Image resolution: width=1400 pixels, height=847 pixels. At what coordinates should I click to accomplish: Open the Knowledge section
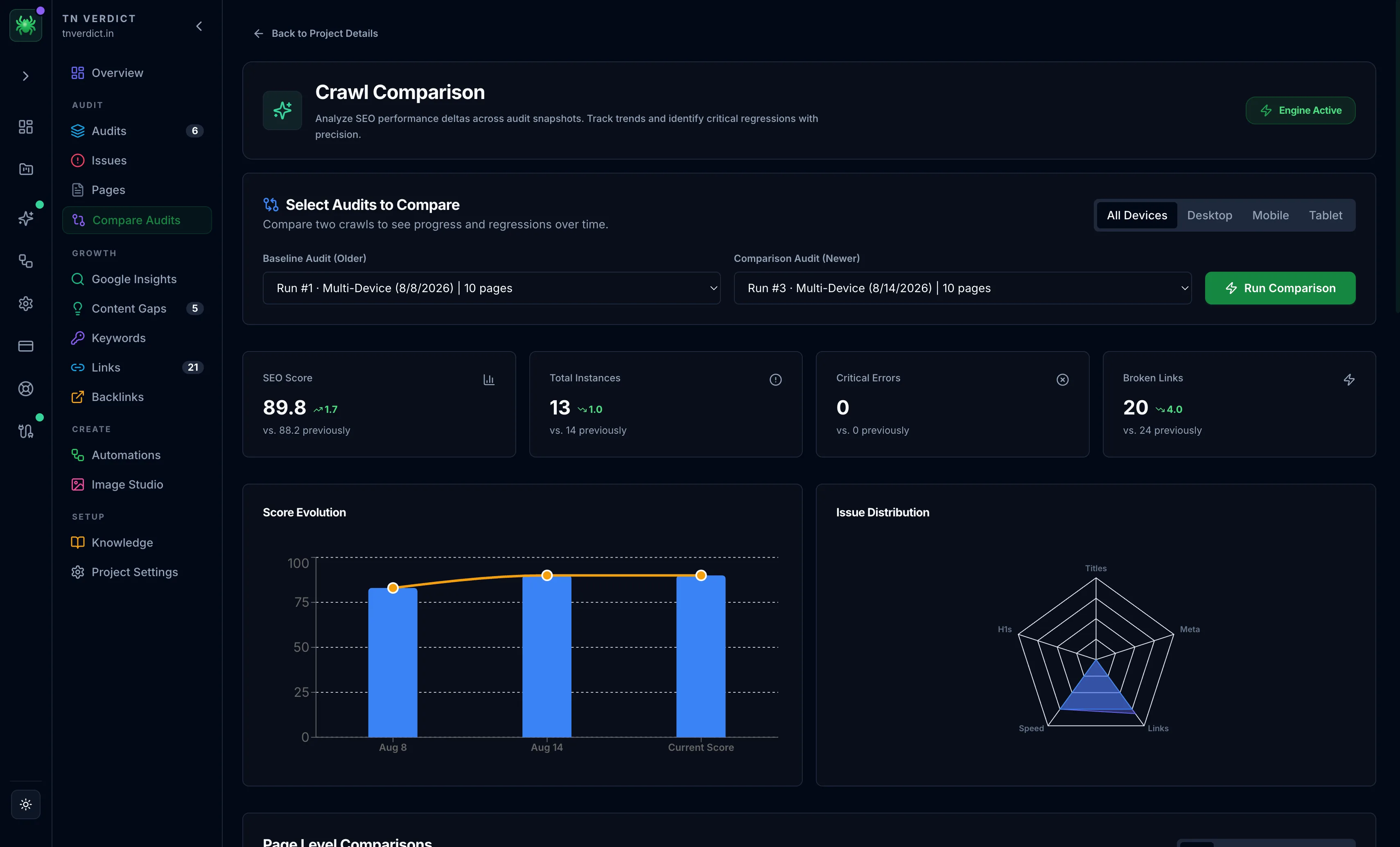[x=137, y=543]
